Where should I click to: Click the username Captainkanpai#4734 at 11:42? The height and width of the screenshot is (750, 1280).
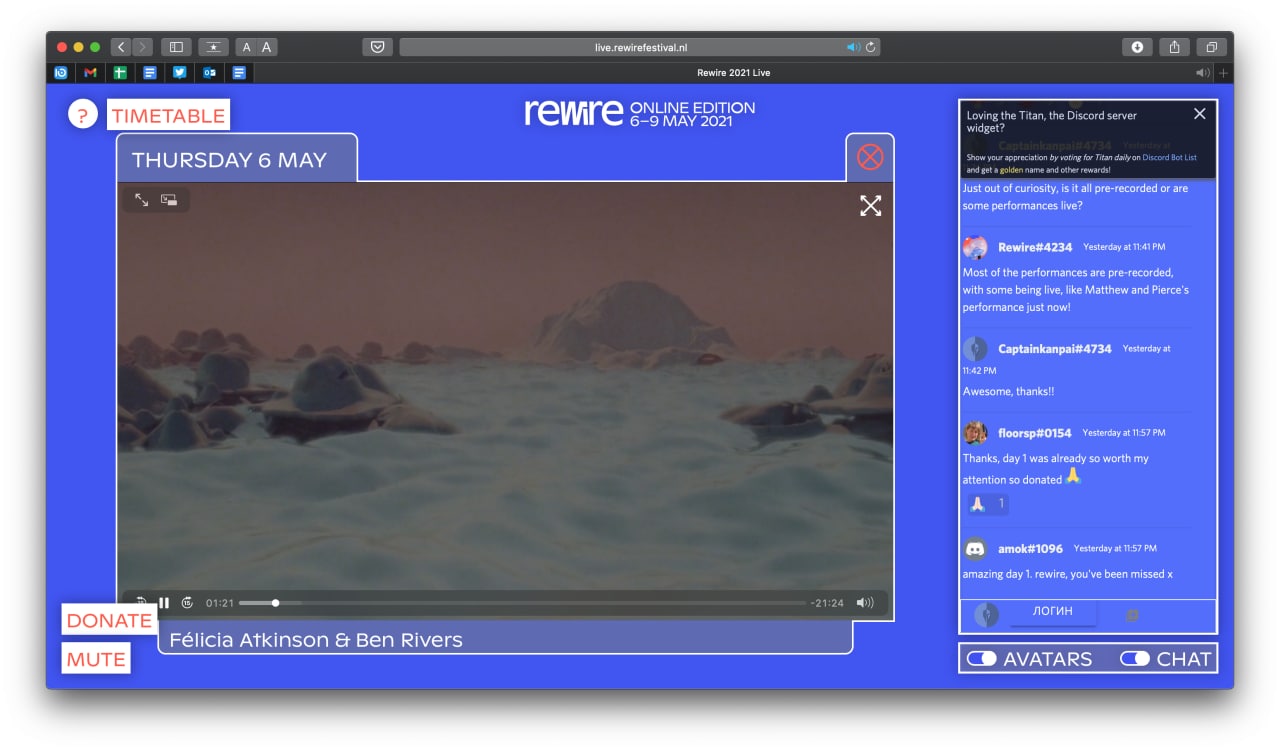(x=1054, y=349)
